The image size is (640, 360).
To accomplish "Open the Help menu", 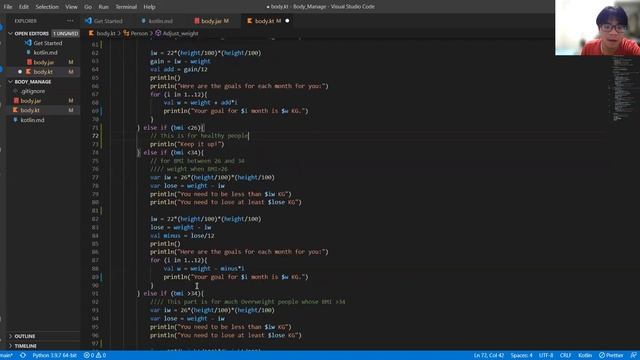I will [149, 7].
